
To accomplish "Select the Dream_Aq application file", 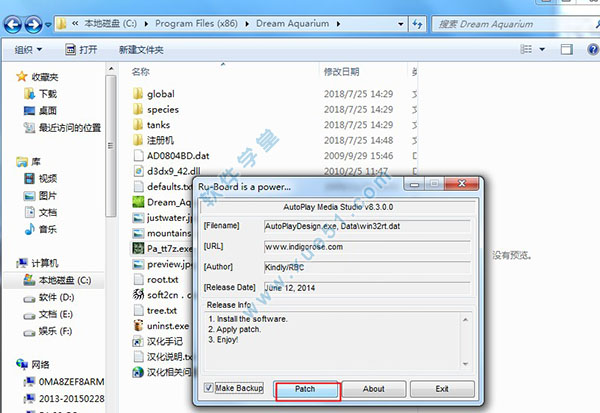I will click(x=162, y=202).
